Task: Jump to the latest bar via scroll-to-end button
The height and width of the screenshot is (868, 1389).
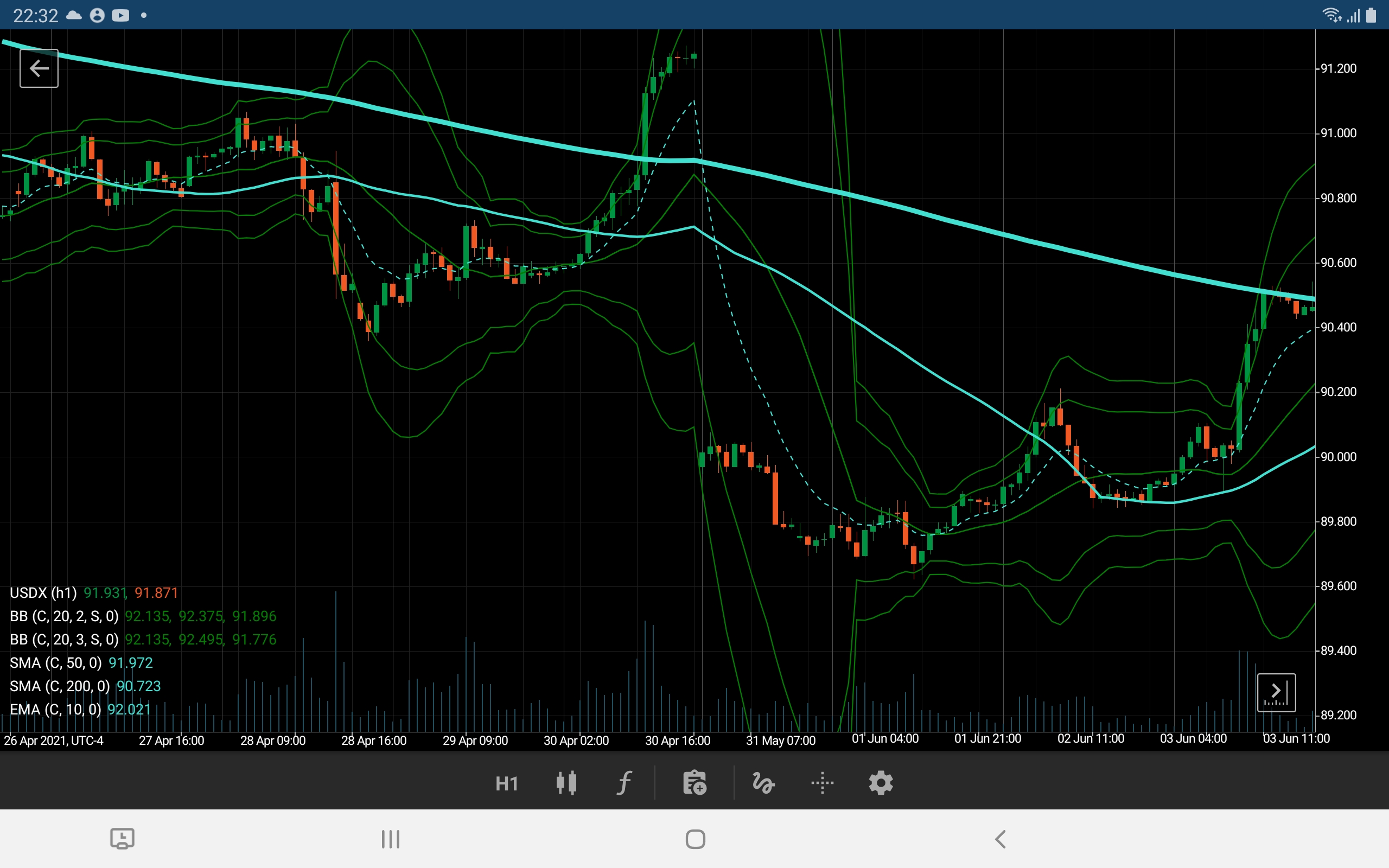Action: click(1277, 692)
